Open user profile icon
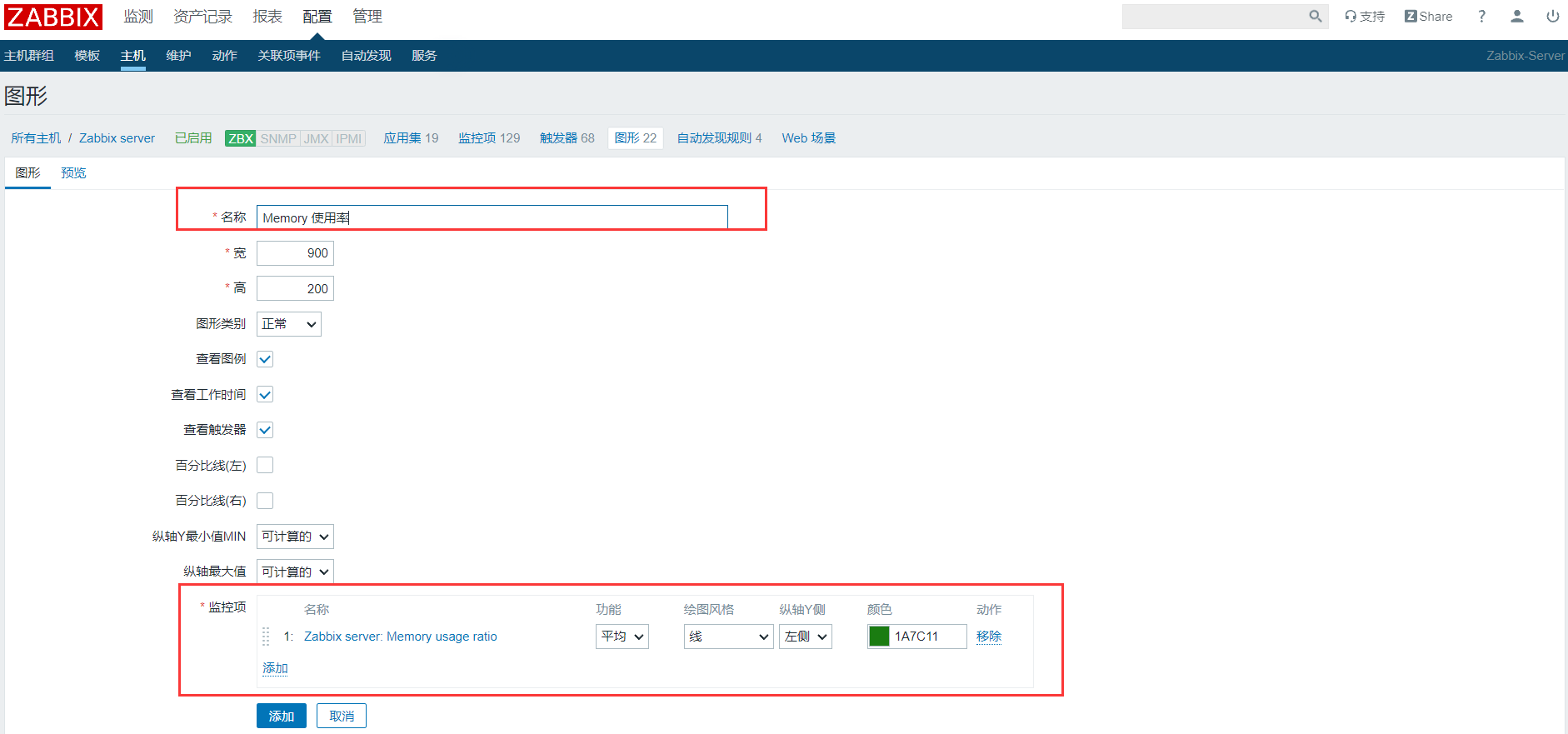The image size is (1568, 734). 1517,16
